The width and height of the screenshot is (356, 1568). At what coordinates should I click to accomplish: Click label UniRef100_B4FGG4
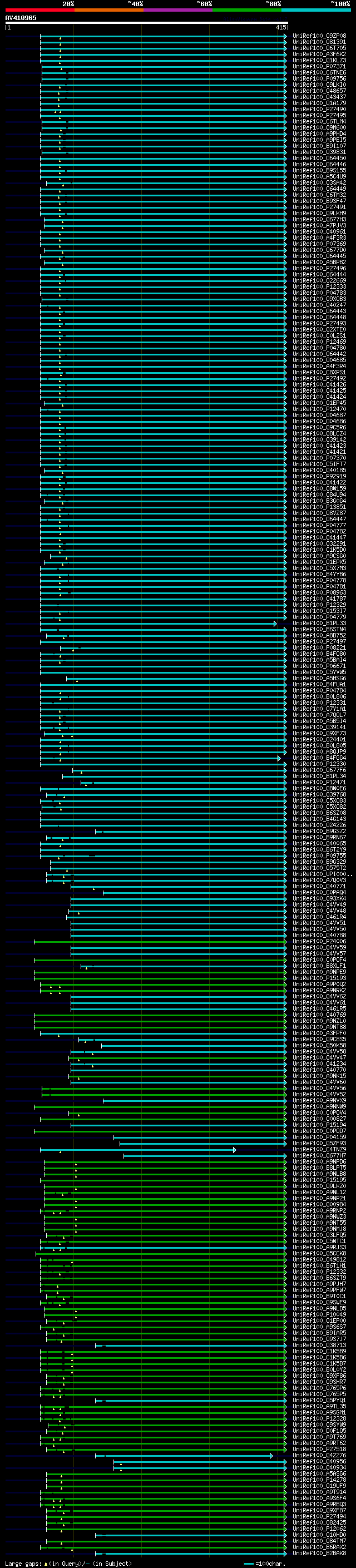319,758
